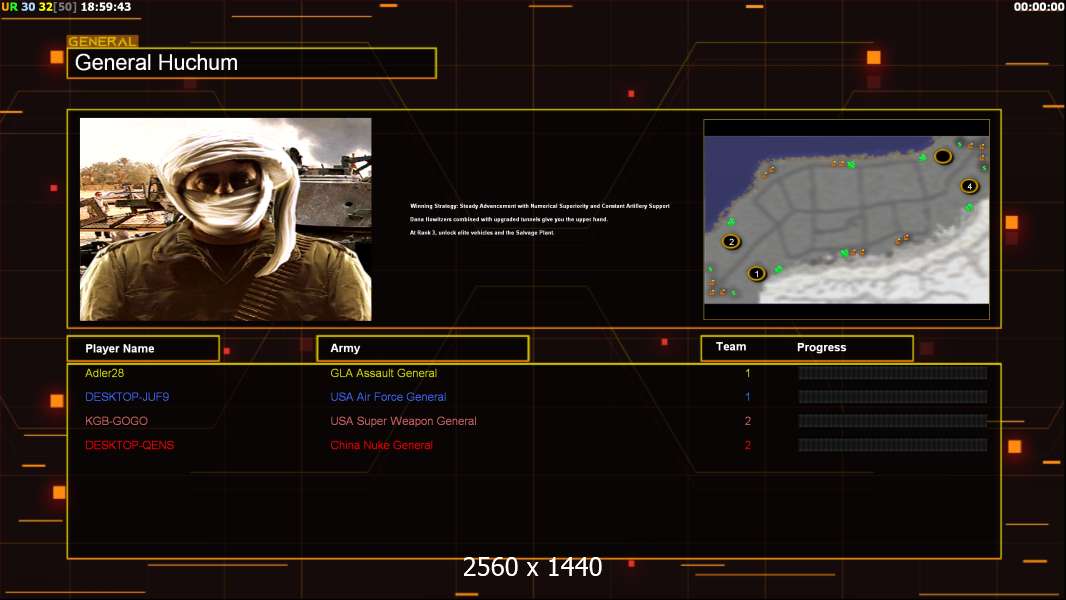Click GLA Assault General army entry

(383, 373)
